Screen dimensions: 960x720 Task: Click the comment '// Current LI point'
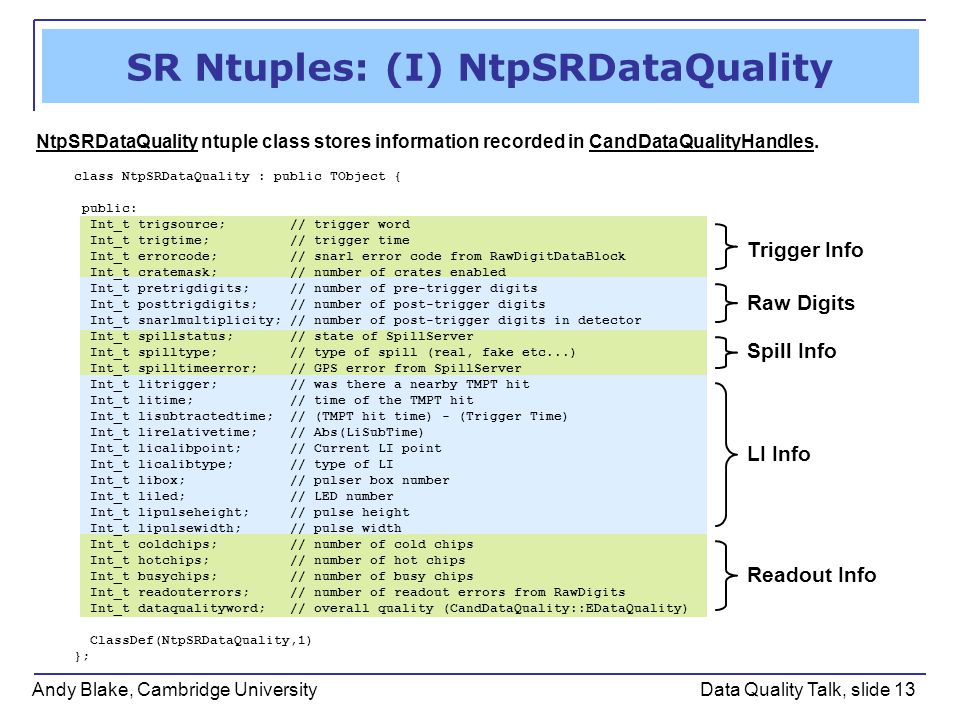pos(366,448)
